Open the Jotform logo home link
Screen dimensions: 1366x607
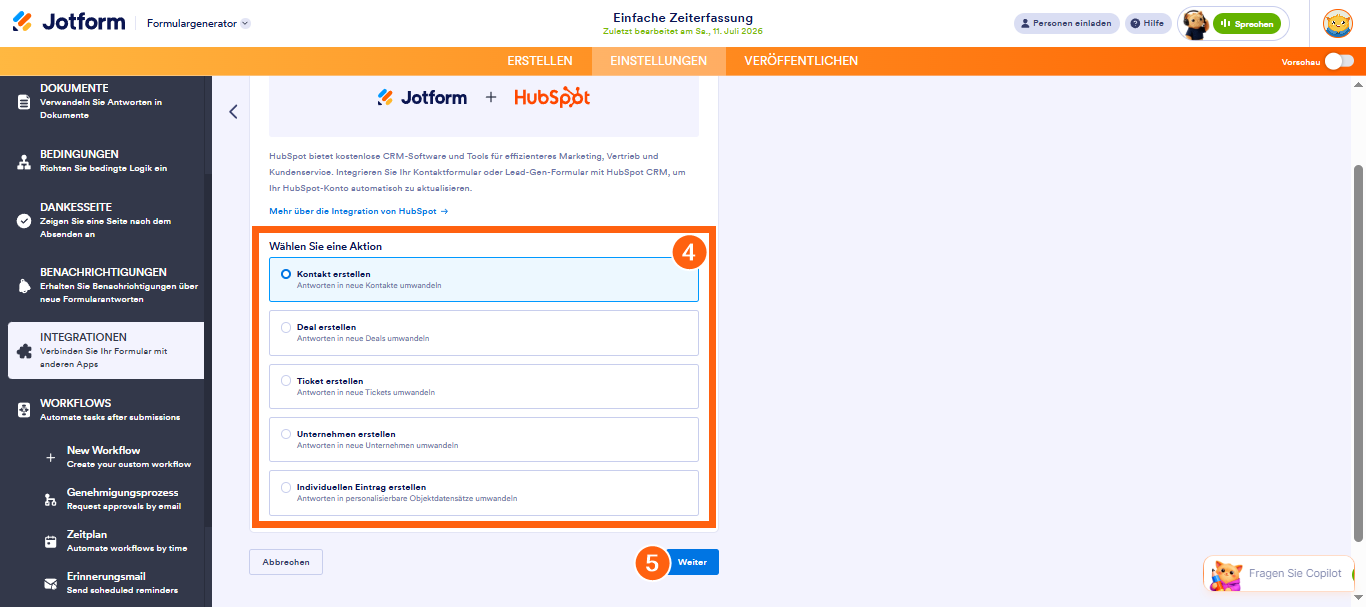69,22
